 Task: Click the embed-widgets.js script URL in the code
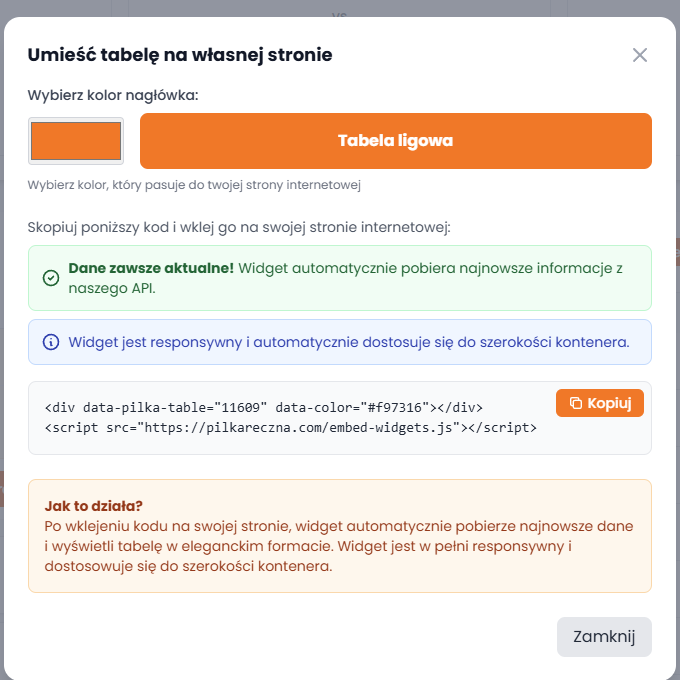click(300, 427)
